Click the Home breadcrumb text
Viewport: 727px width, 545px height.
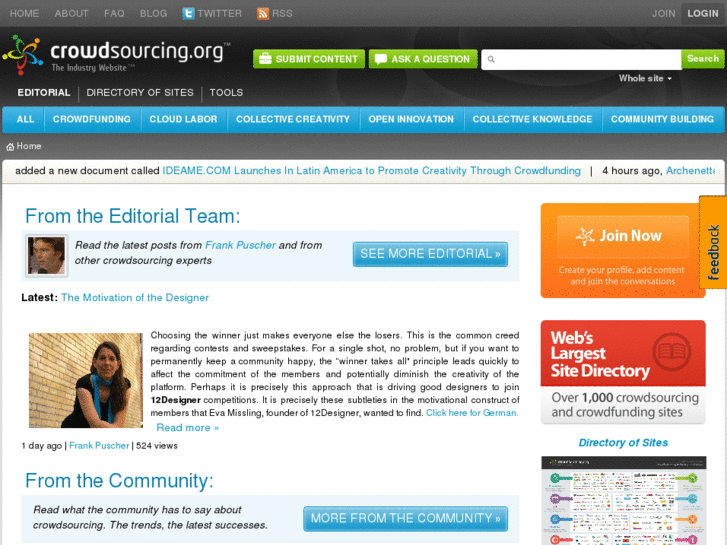[29, 146]
